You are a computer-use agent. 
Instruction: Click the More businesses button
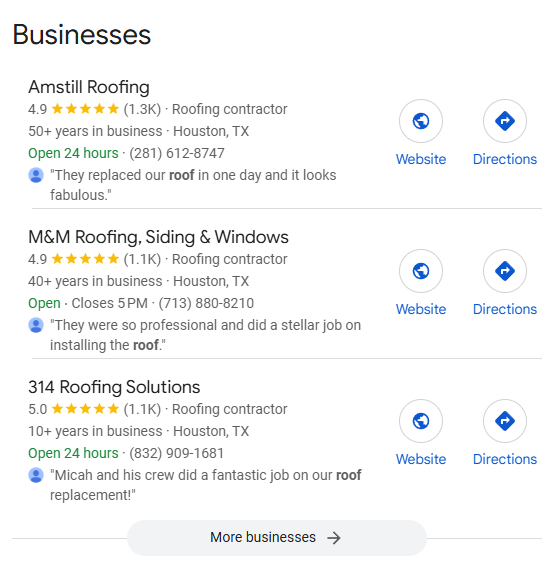(x=277, y=538)
